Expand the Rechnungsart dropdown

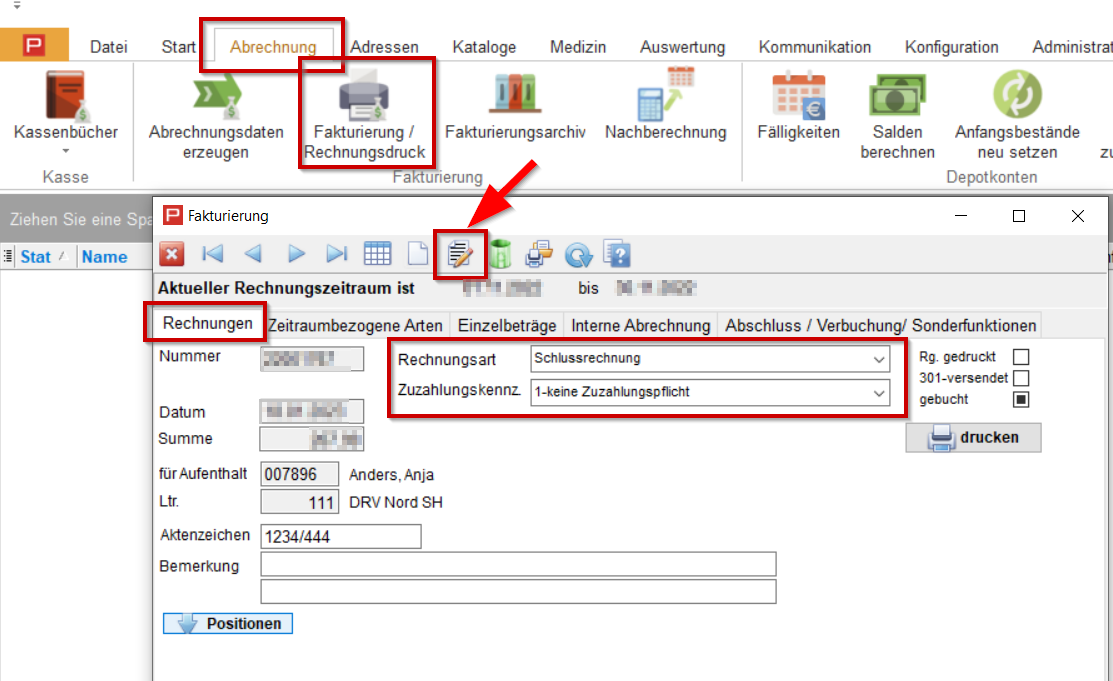coord(878,358)
